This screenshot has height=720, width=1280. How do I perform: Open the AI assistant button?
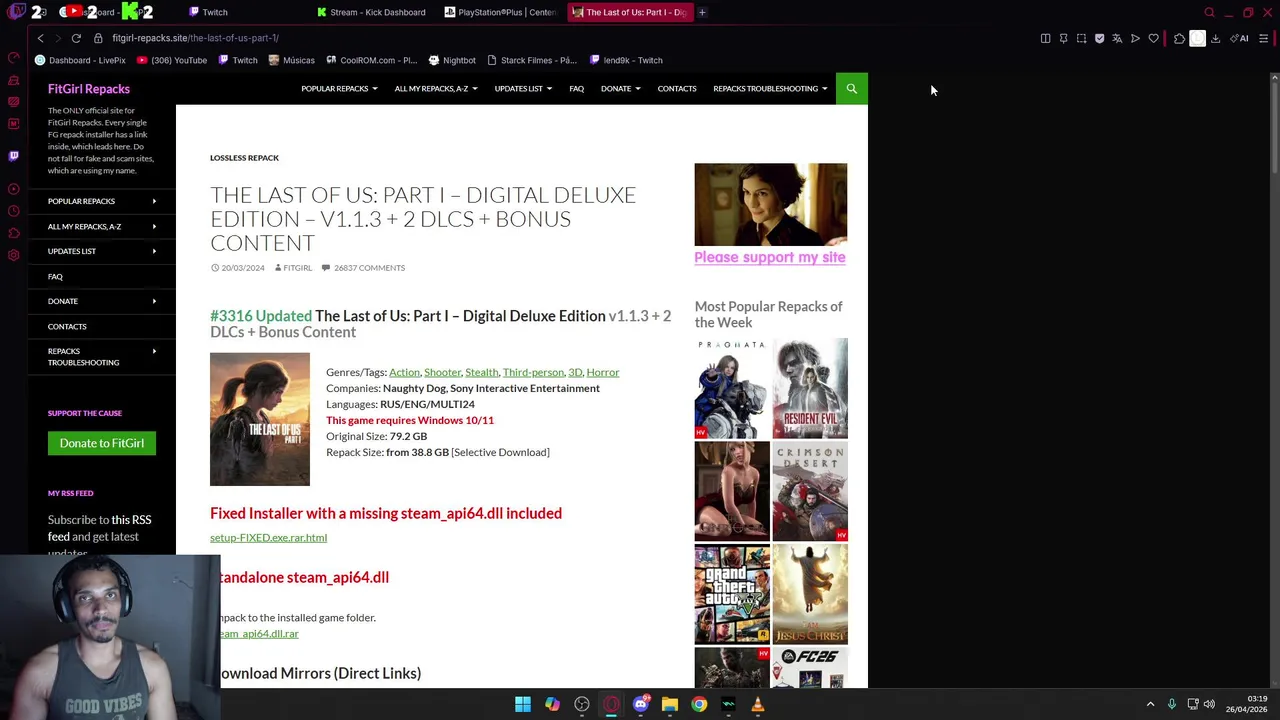pyautogui.click(x=1239, y=38)
